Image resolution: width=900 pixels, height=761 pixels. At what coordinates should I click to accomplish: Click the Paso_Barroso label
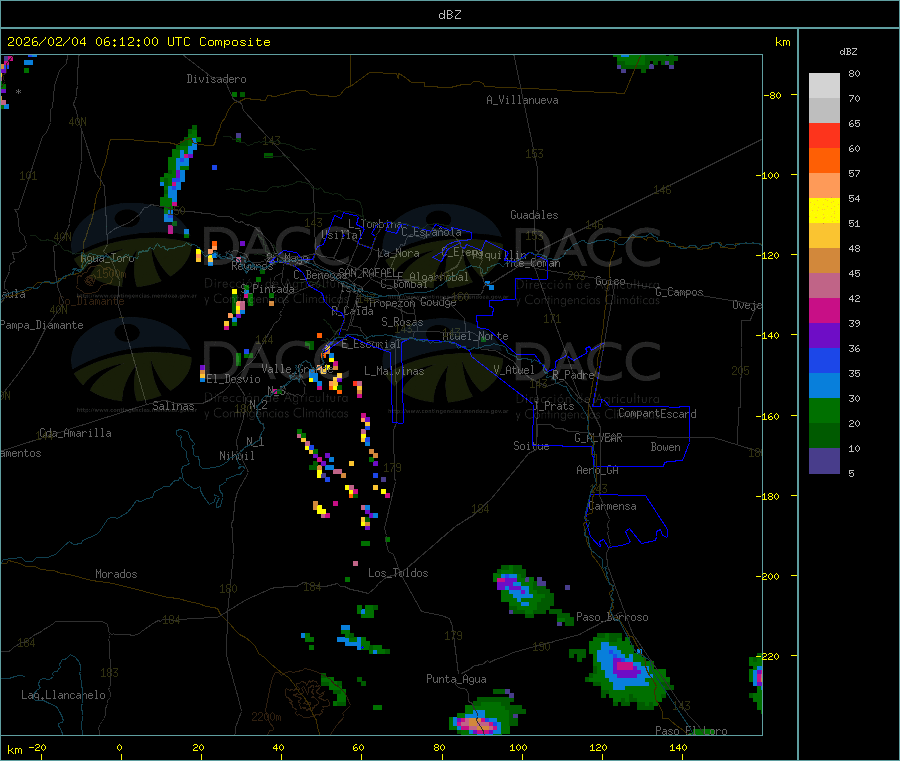[x=612, y=617]
